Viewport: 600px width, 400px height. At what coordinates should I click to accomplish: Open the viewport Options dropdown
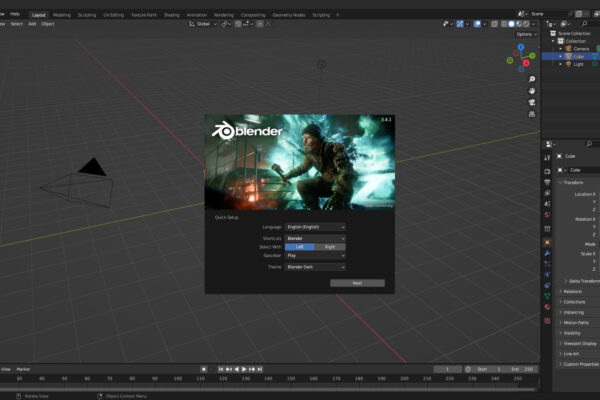526,34
